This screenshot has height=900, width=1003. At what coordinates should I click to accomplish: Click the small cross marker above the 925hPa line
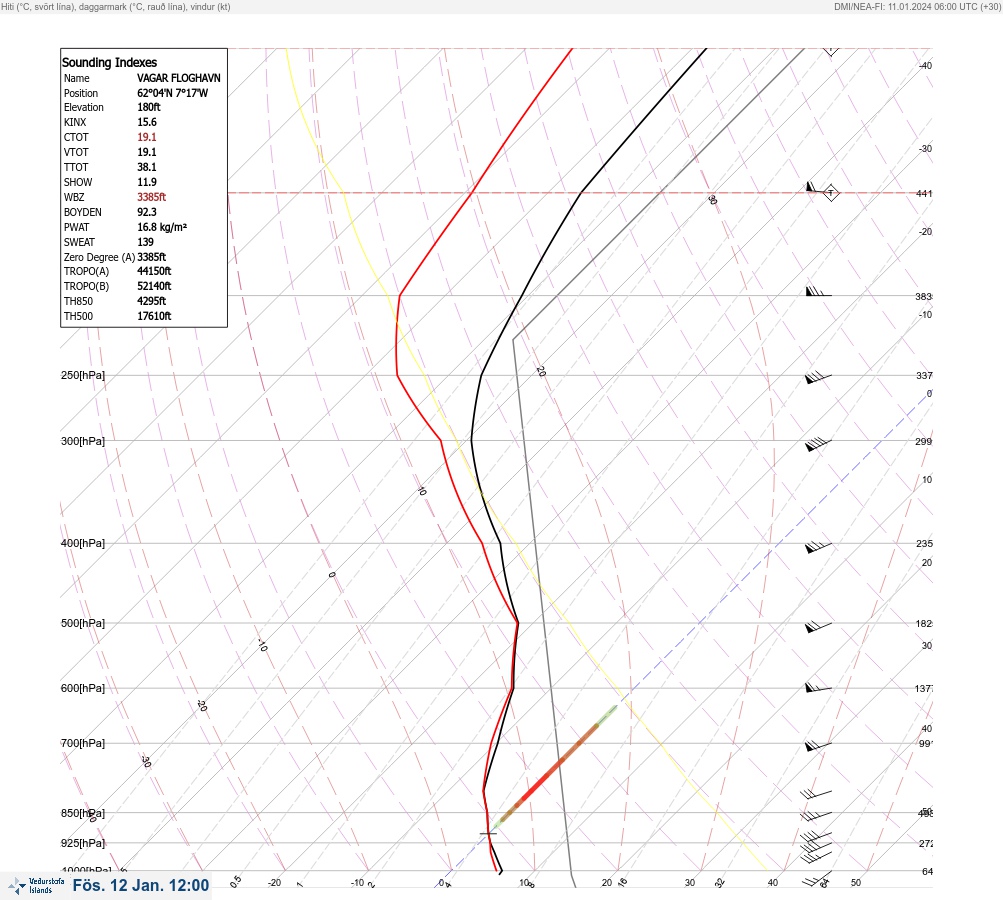point(488,833)
